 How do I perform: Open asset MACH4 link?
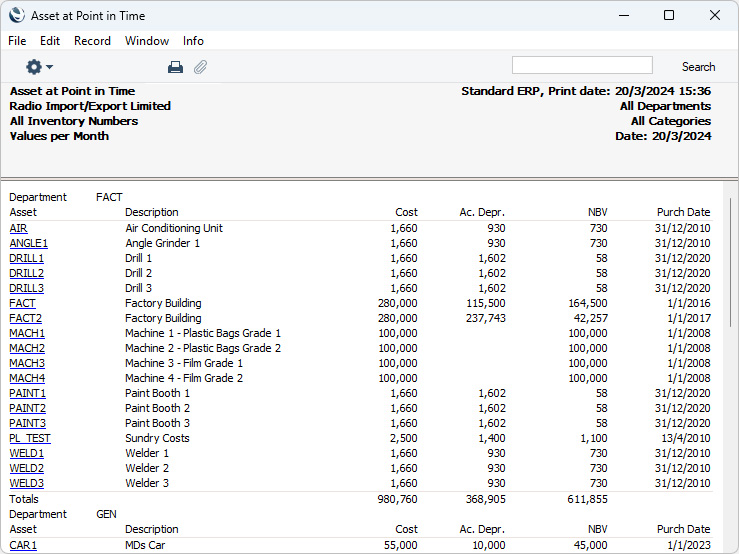pyautogui.click(x=27, y=378)
